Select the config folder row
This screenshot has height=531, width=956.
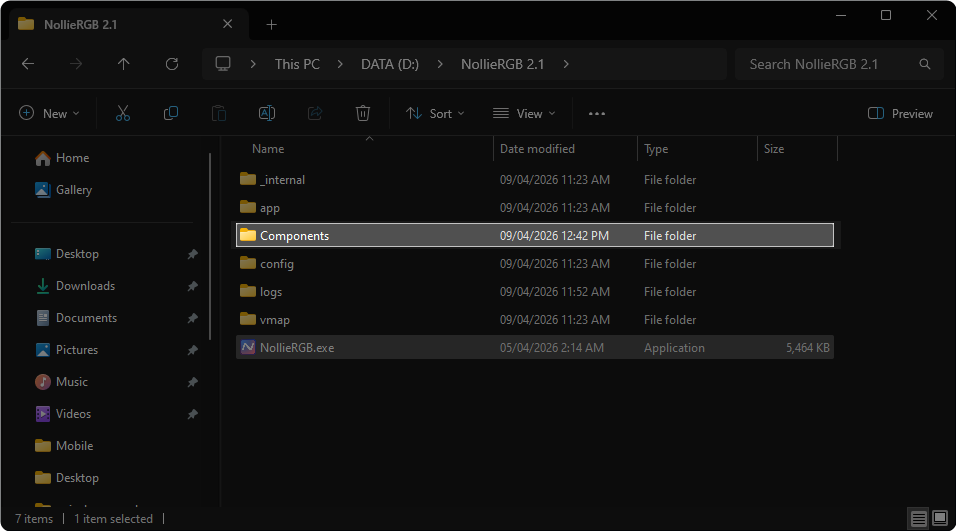(535, 263)
